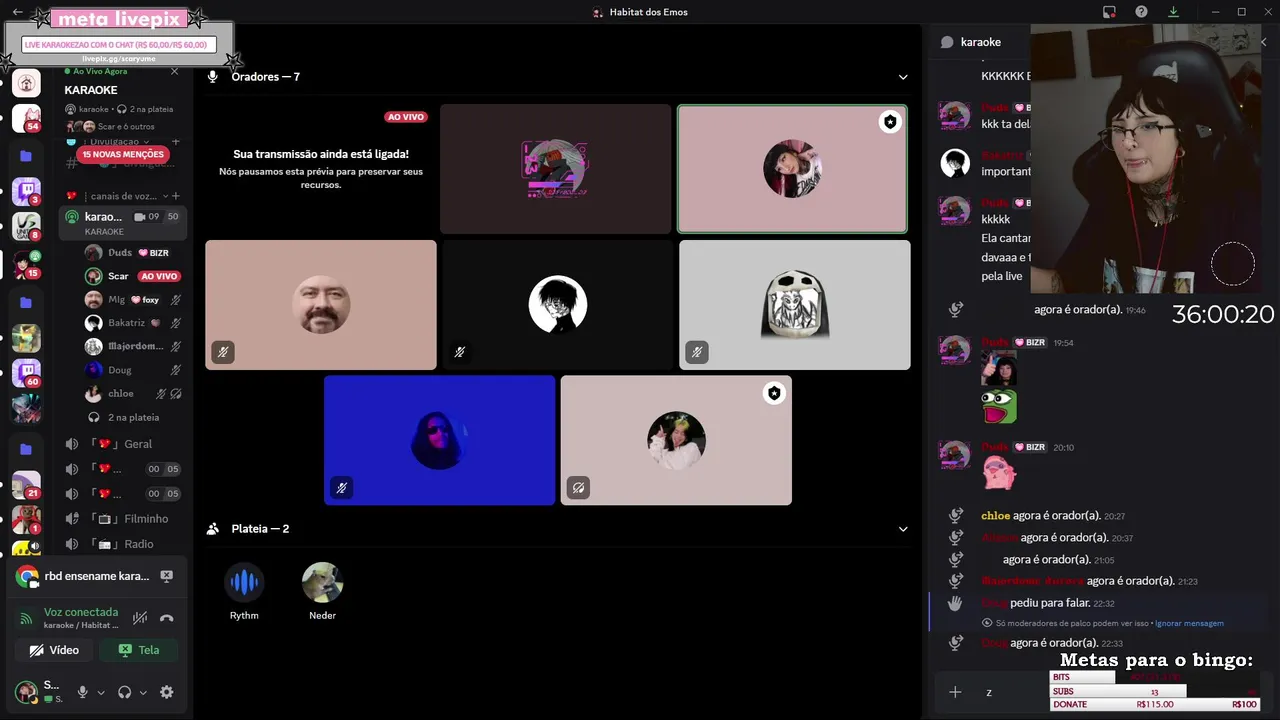This screenshot has height=720, width=1280.
Task: Select Bakatriz in the member list
Action: [133, 323]
